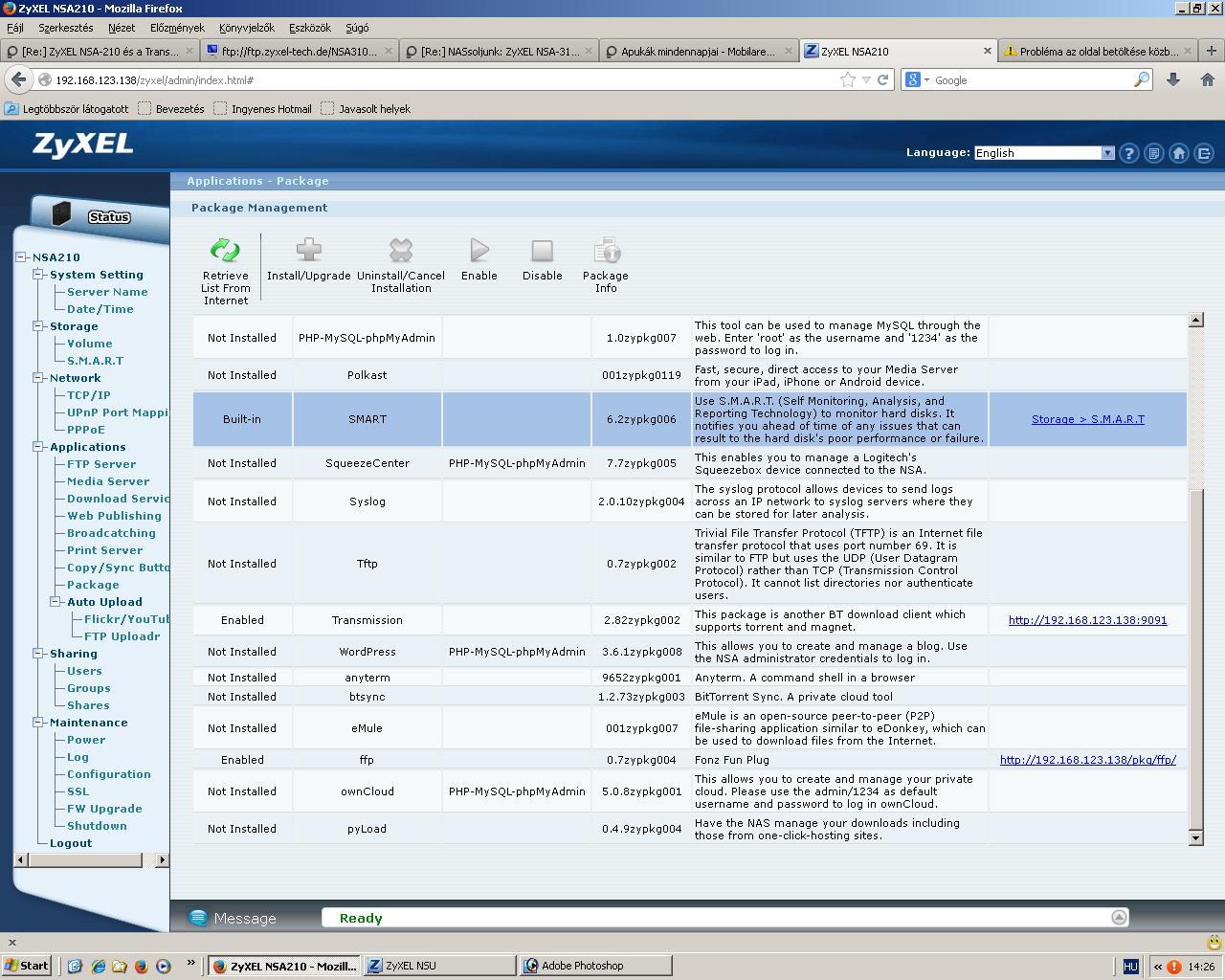Image resolution: width=1225 pixels, height=980 pixels.
Task: Open the Package Info icon
Action: pyautogui.click(x=607, y=251)
